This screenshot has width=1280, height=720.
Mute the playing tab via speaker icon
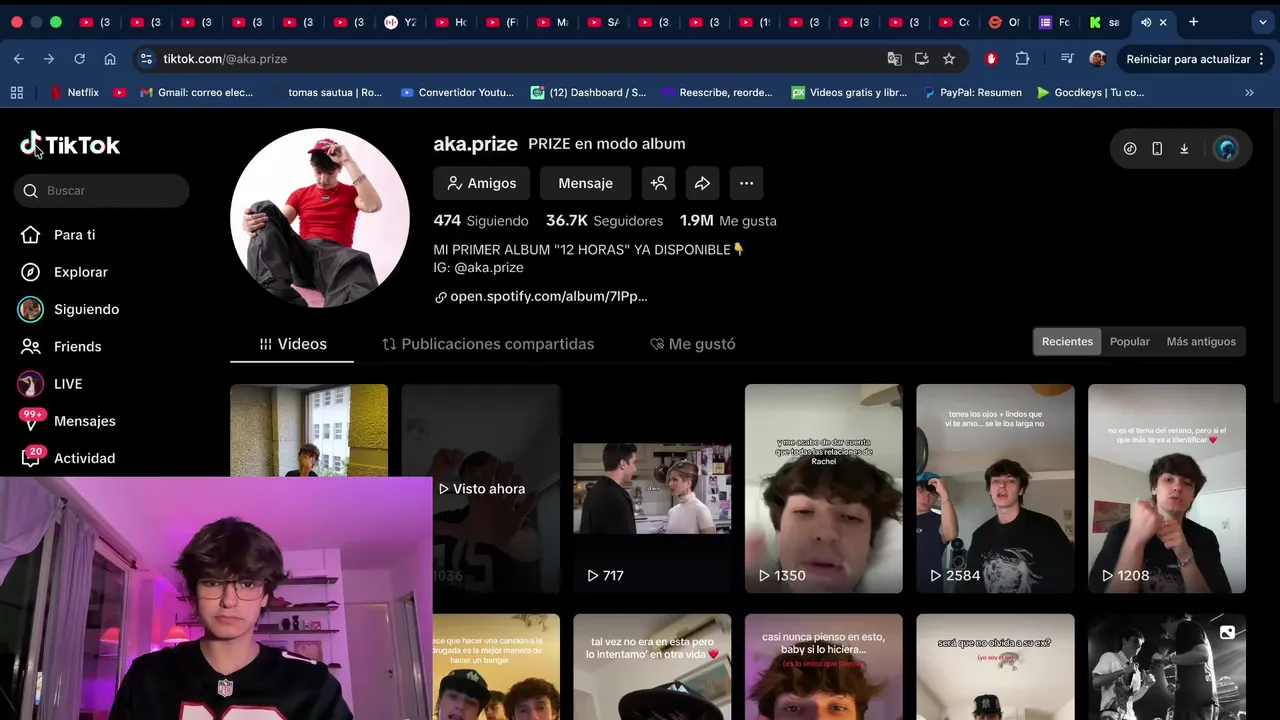pyautogui.click(x=1146, y=22)
